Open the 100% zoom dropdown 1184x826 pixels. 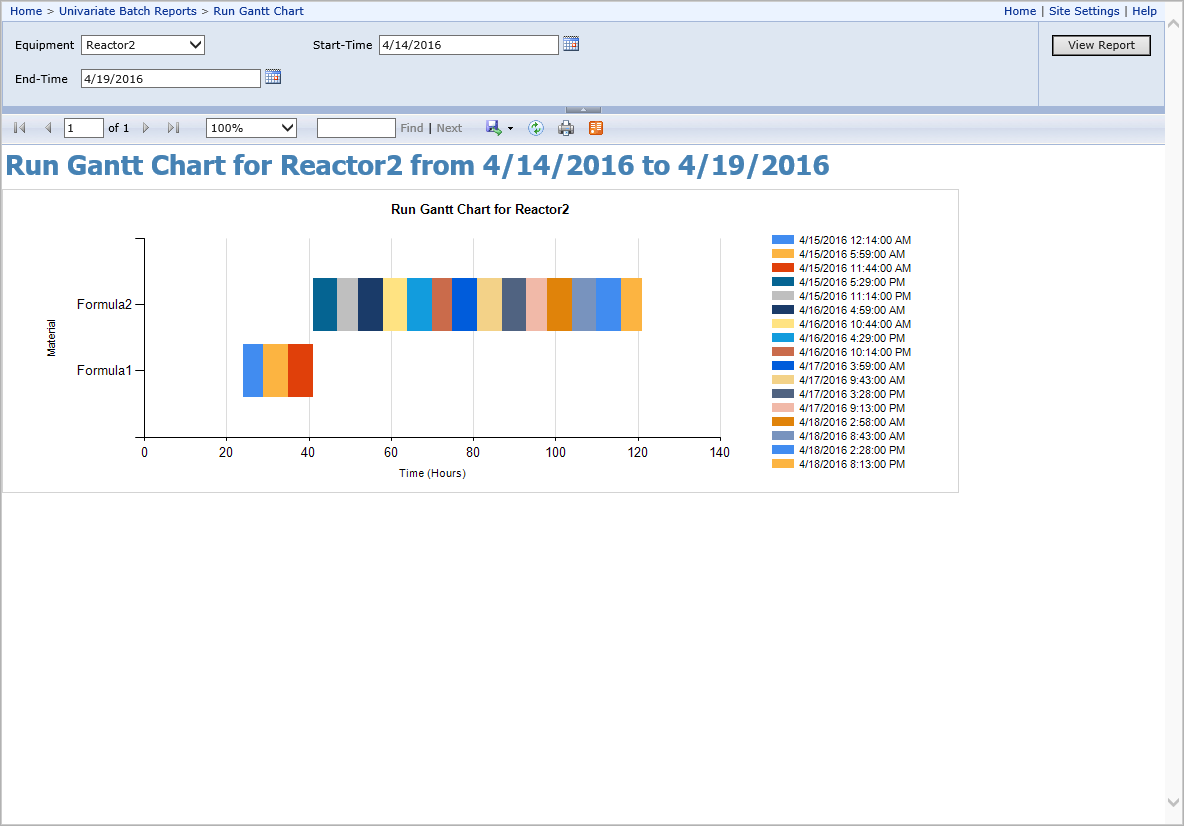click(251, 128)
